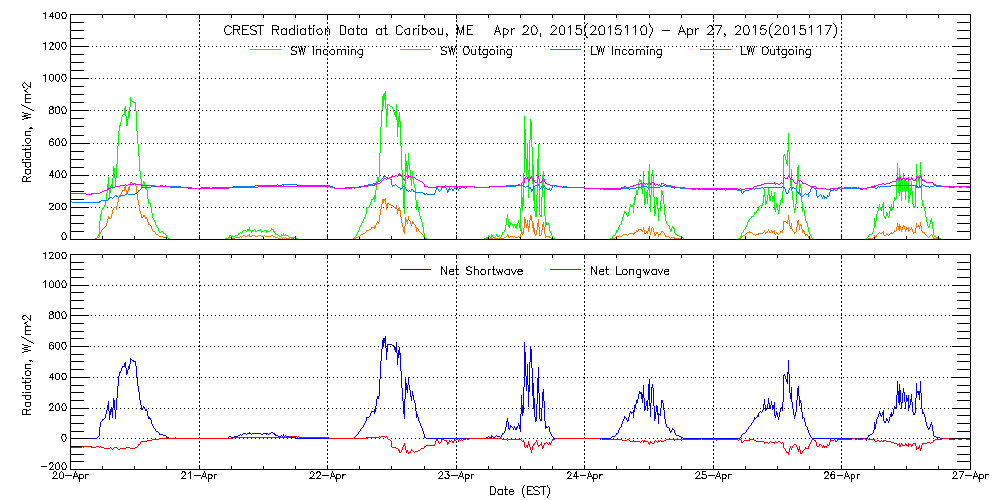This screenshot has width=1000, height=500.
Task: Click the LW Outgoing legend entry
Action: point(775,51)
